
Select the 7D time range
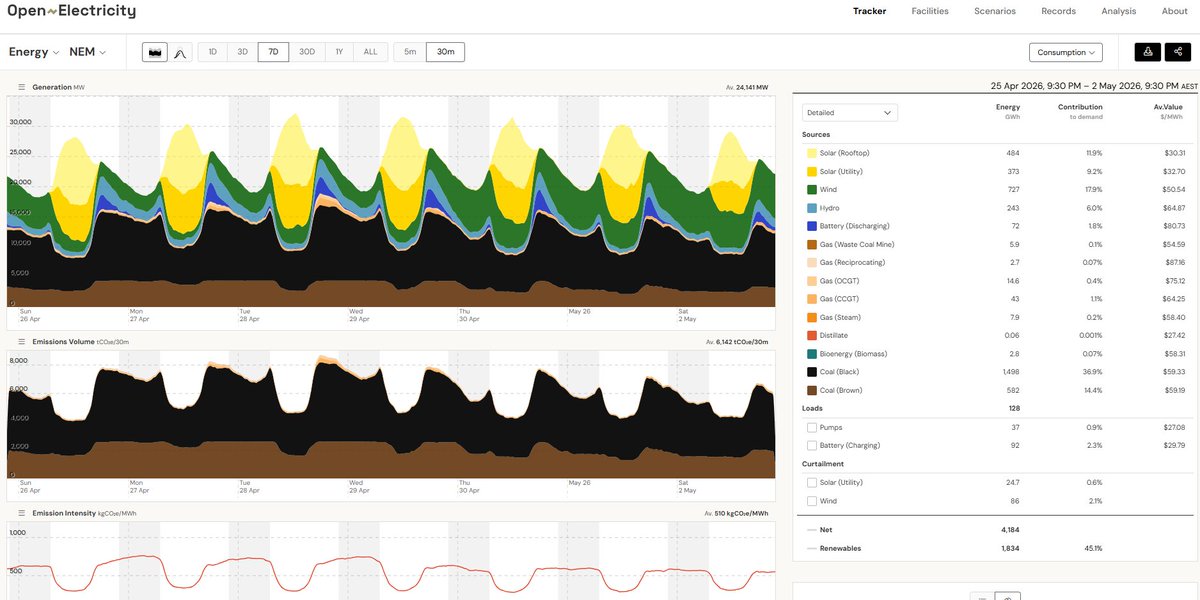coord(274,52)
